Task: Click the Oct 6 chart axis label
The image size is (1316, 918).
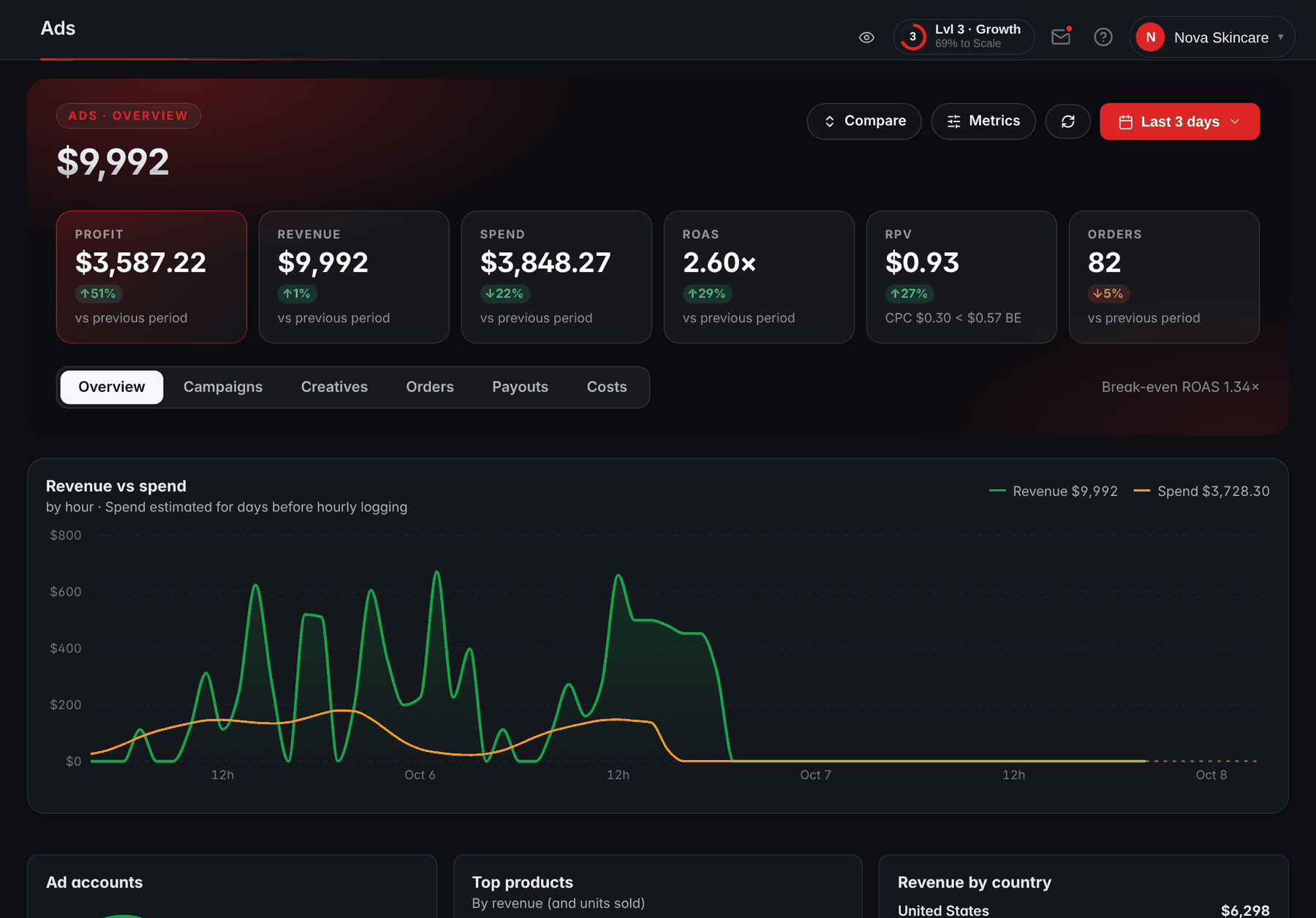Action: (x=420, y=775)
